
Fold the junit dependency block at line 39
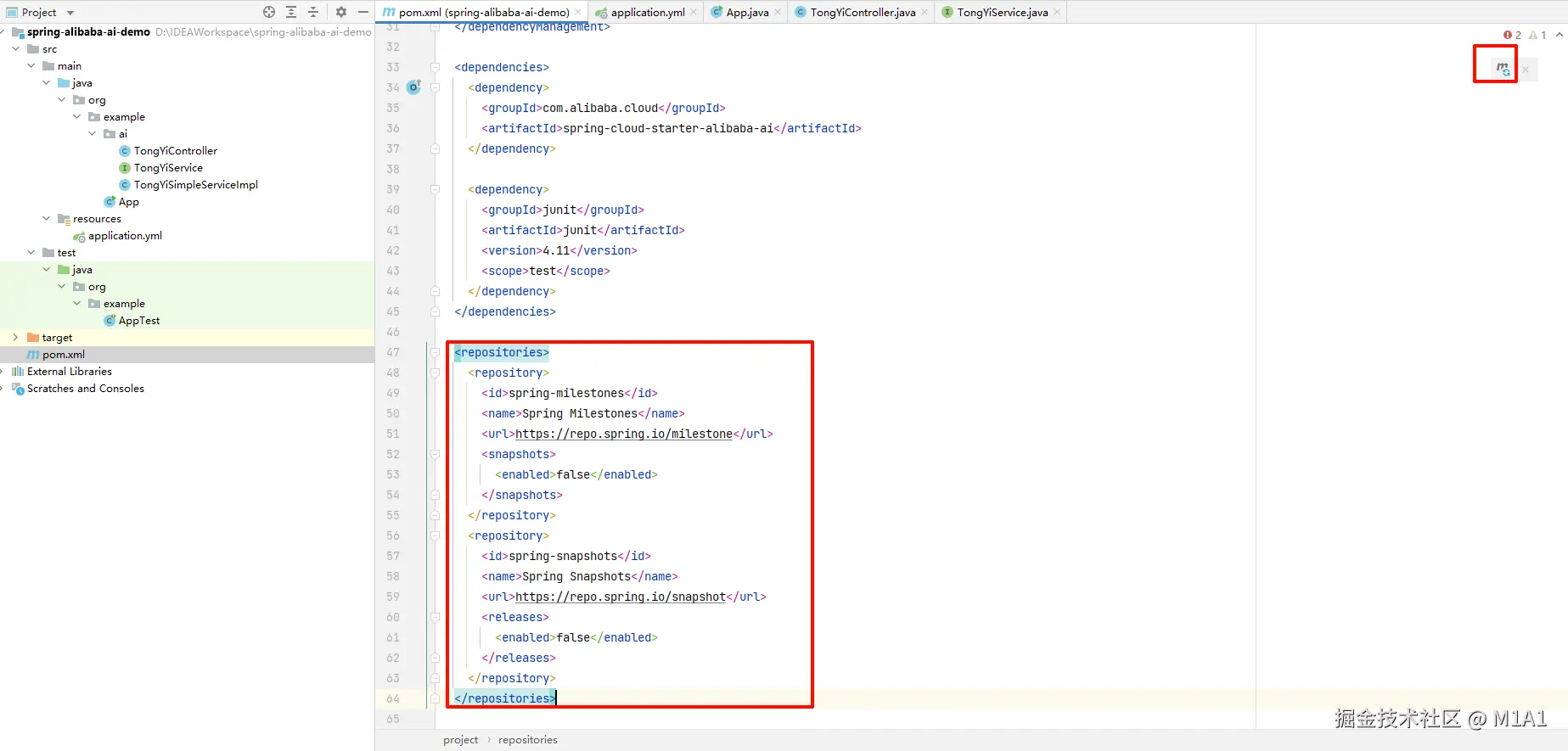click(435, 189)
